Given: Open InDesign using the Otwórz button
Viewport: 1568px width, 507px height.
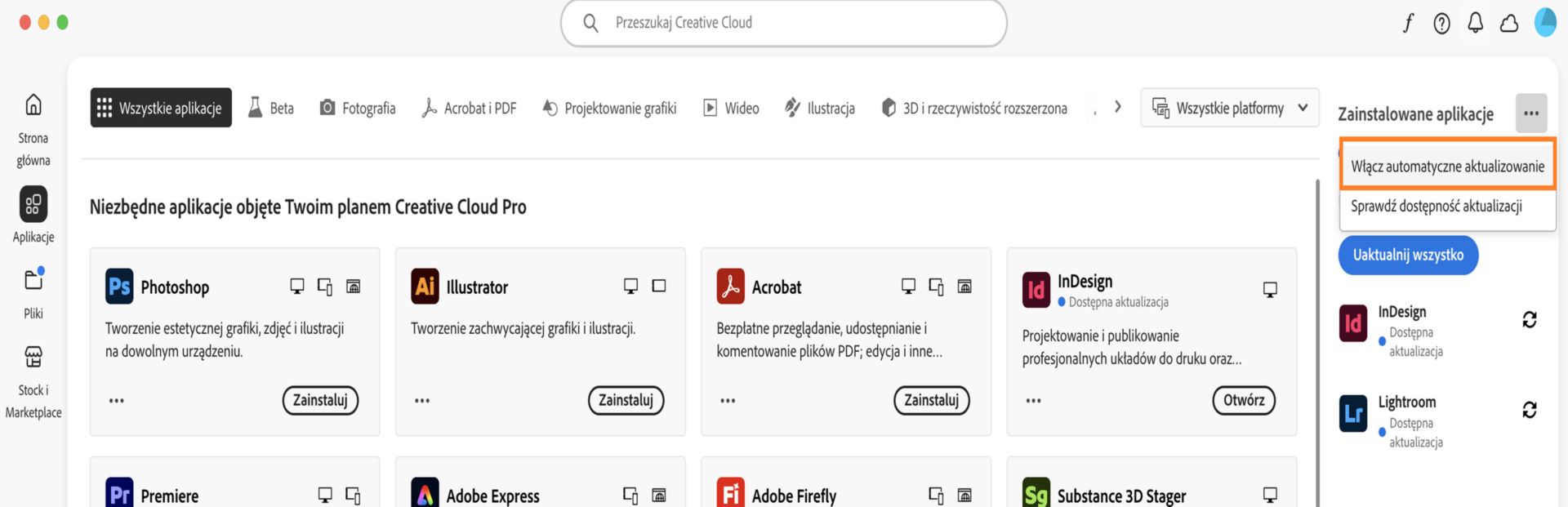Looking at the screenshot, I should pyautogui.click(x=1244, y=400).
